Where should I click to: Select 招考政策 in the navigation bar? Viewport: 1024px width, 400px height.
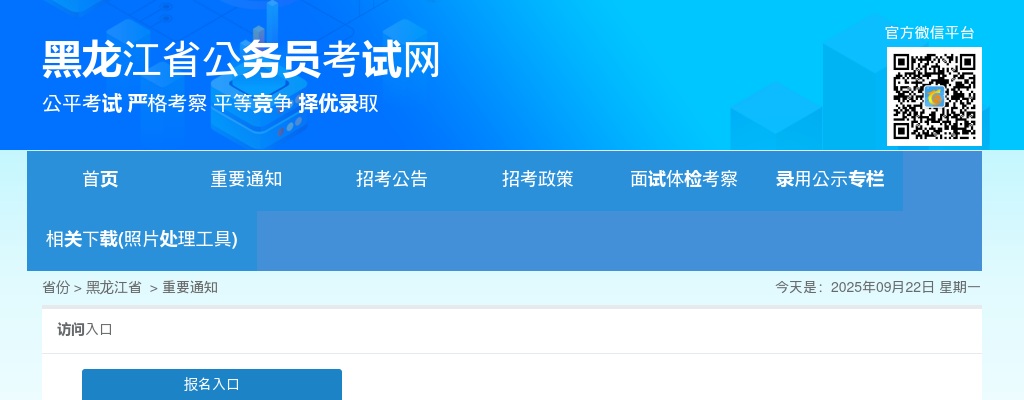click(537, 180)
